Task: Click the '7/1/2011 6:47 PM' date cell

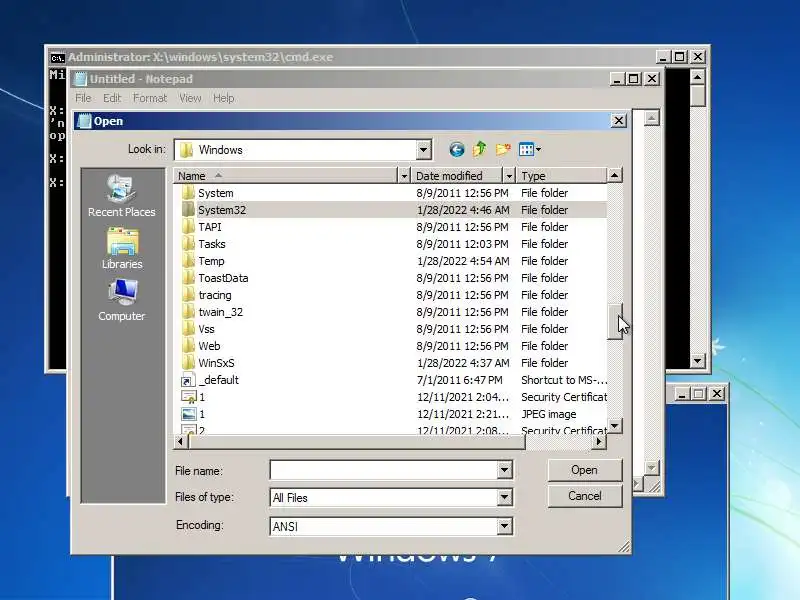Action: tap(459, 380)
